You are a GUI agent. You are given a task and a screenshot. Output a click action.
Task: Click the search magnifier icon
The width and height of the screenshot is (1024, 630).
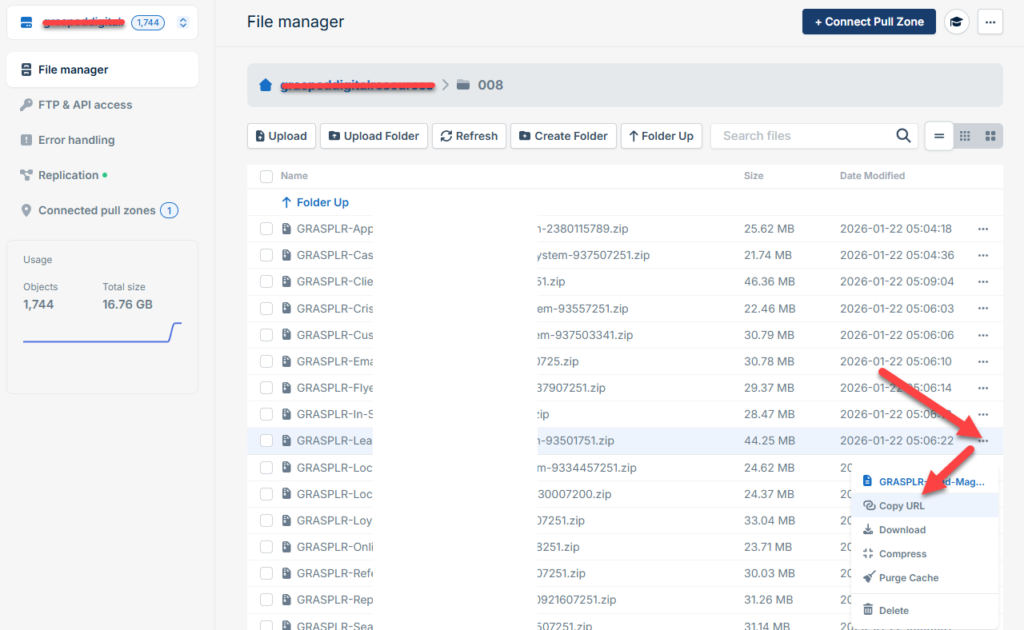pyautogui.click(x=903, y=136)
